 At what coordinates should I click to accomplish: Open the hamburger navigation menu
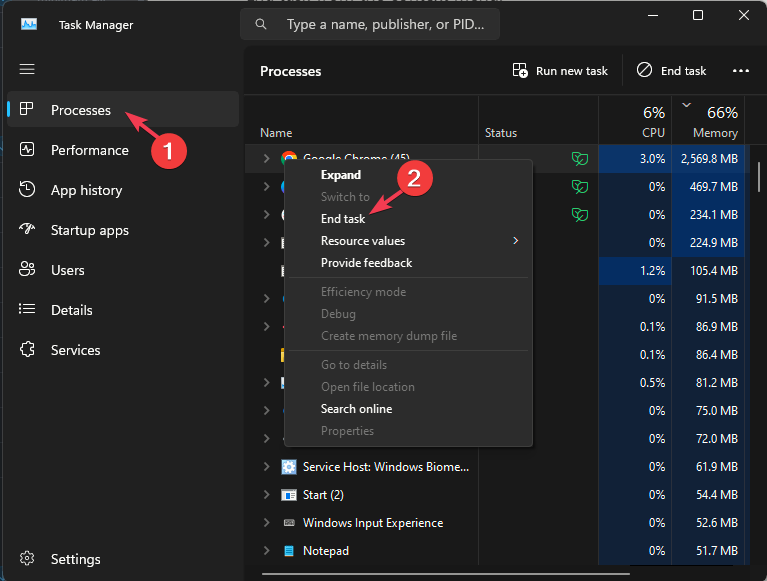(x=27, y=69)
